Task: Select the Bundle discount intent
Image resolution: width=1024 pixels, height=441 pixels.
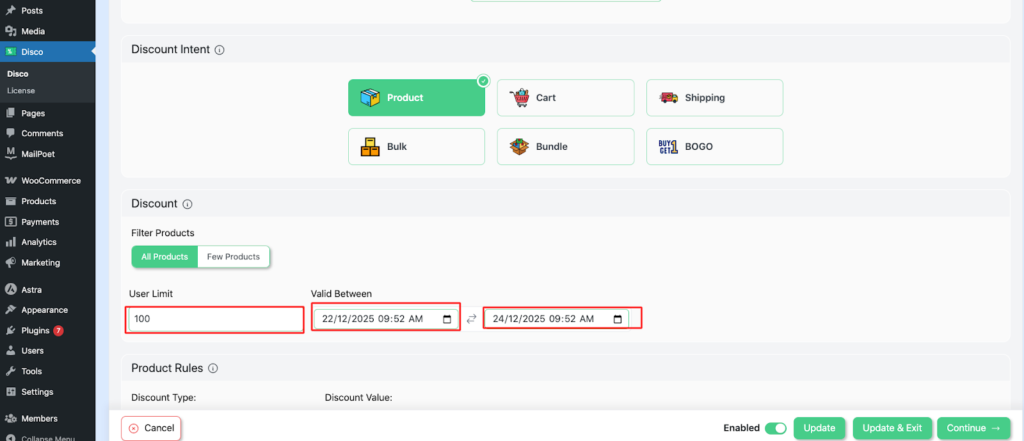Action: pyautogui.click(x=566, y=146)
